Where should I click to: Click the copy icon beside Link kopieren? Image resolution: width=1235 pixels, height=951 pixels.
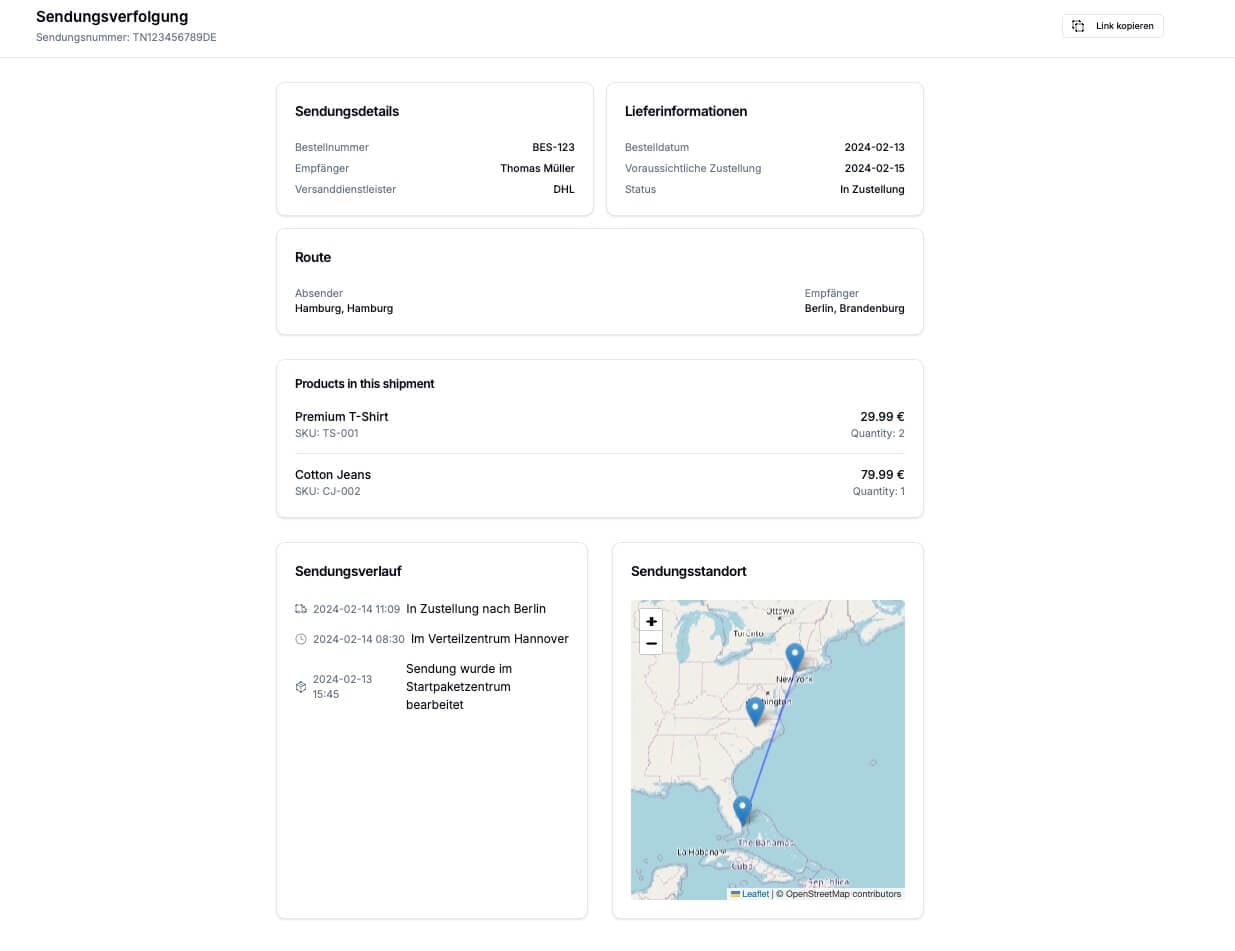1077,26
